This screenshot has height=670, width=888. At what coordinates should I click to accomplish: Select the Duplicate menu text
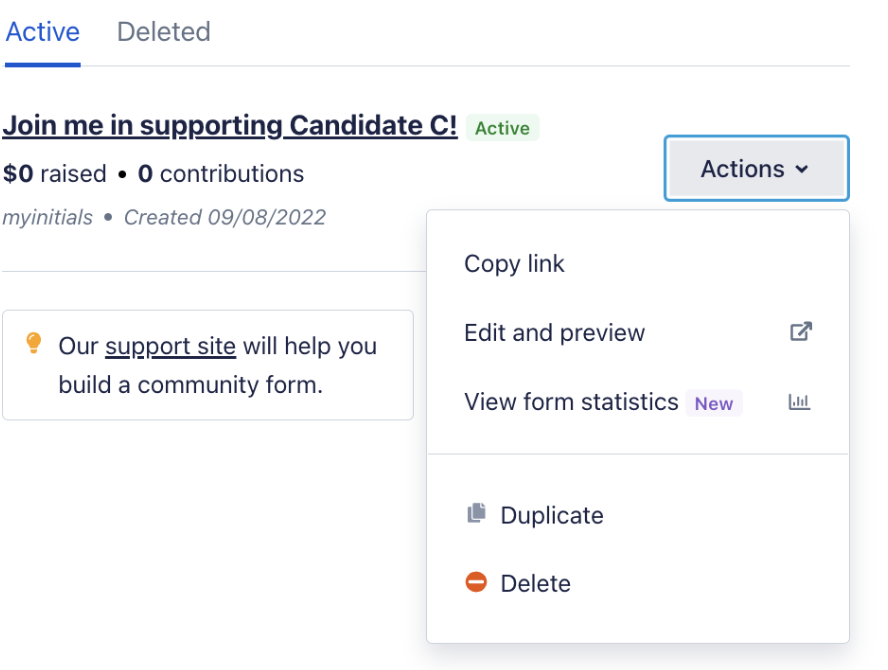coord(552,516)
